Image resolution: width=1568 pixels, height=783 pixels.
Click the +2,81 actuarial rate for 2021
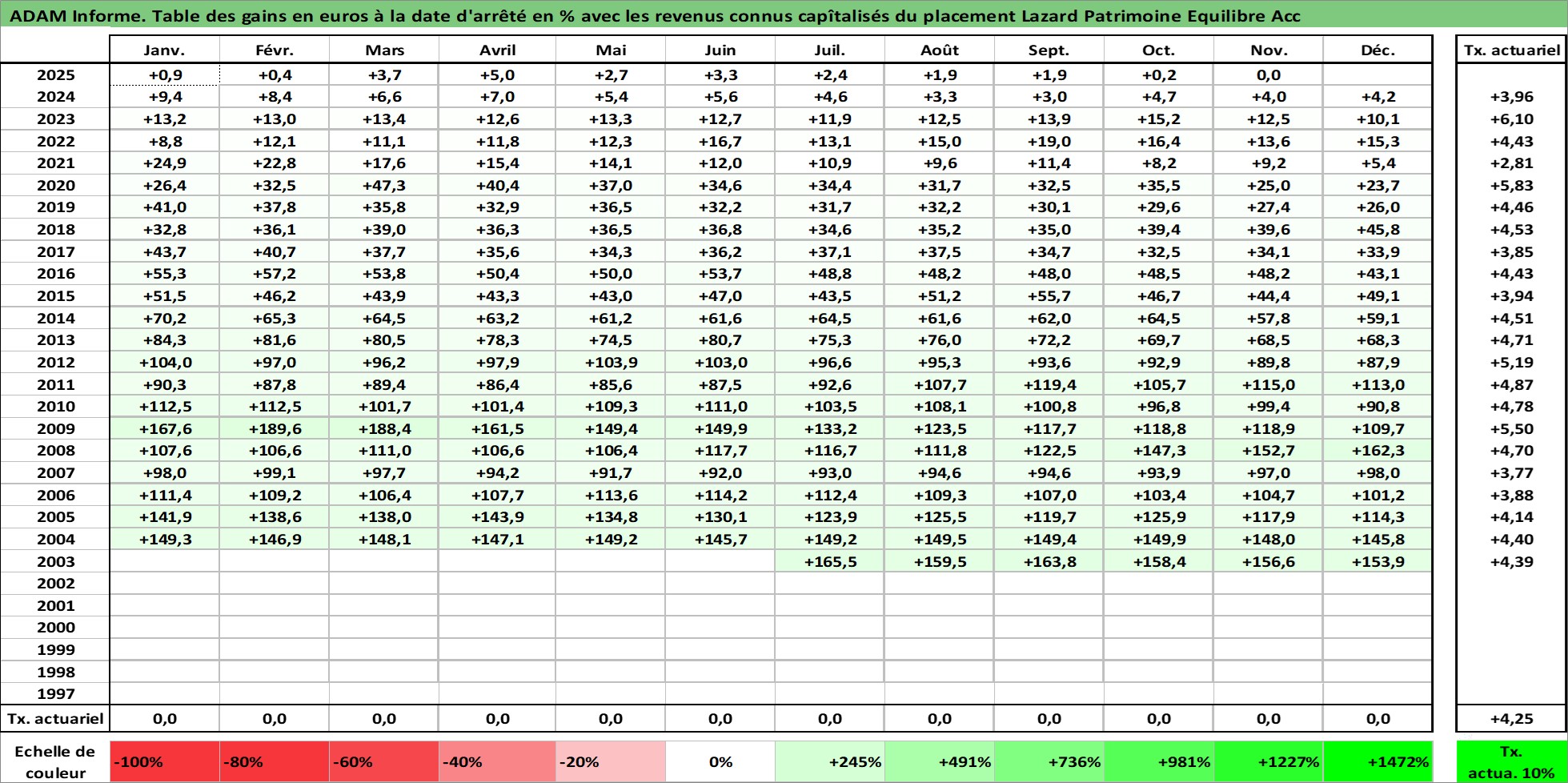(1511, 163)
